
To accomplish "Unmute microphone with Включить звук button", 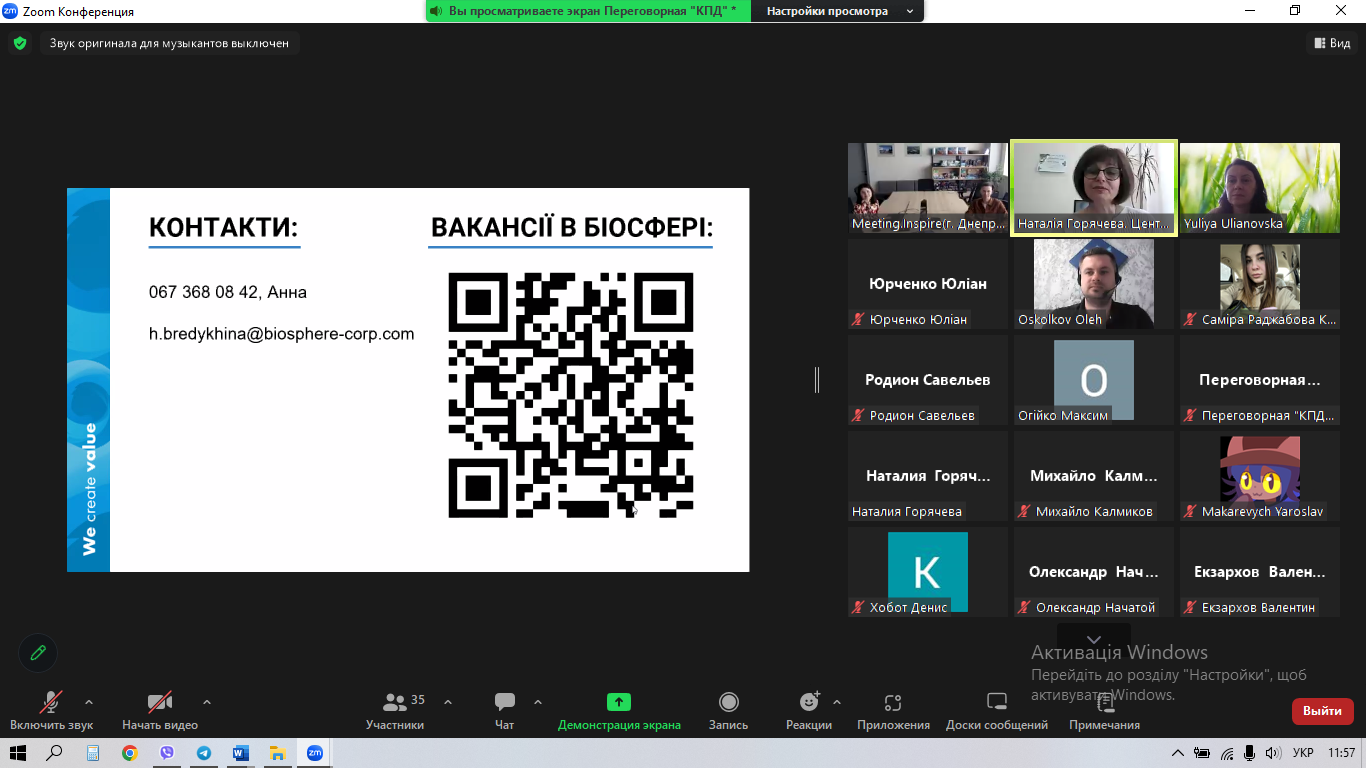I will [x=51, y=711].
